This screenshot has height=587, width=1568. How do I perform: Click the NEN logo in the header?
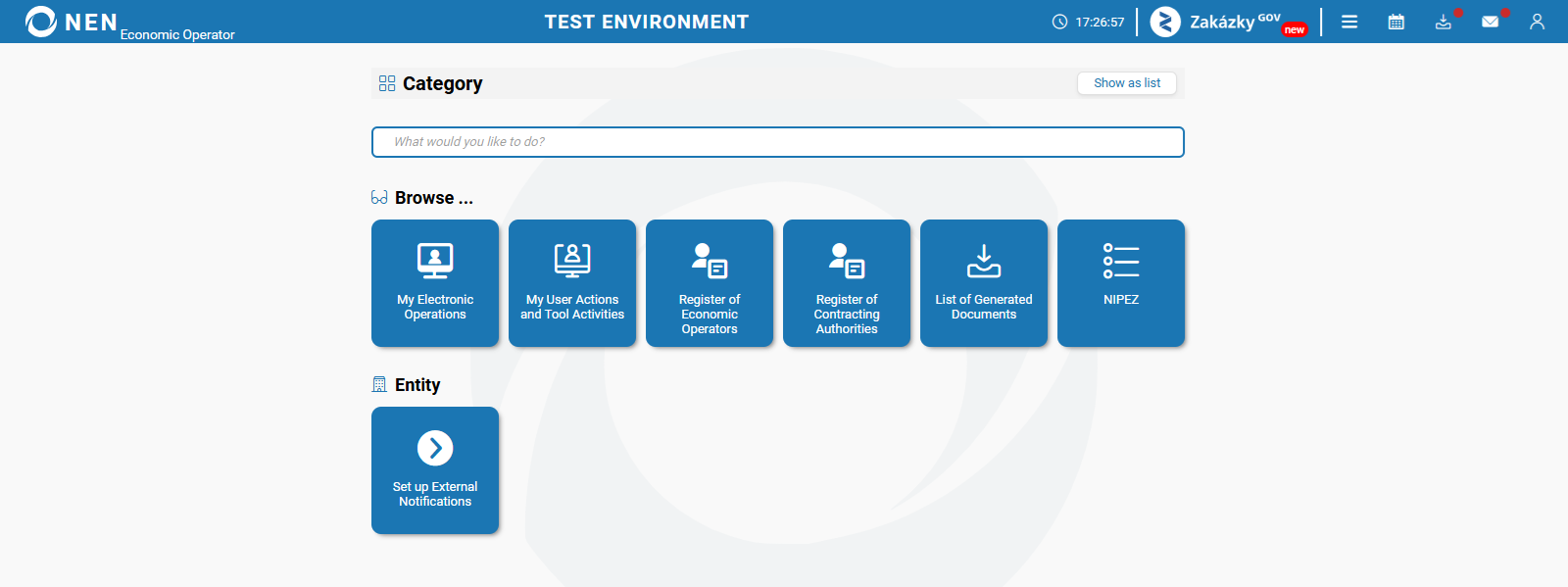(71, 22)
